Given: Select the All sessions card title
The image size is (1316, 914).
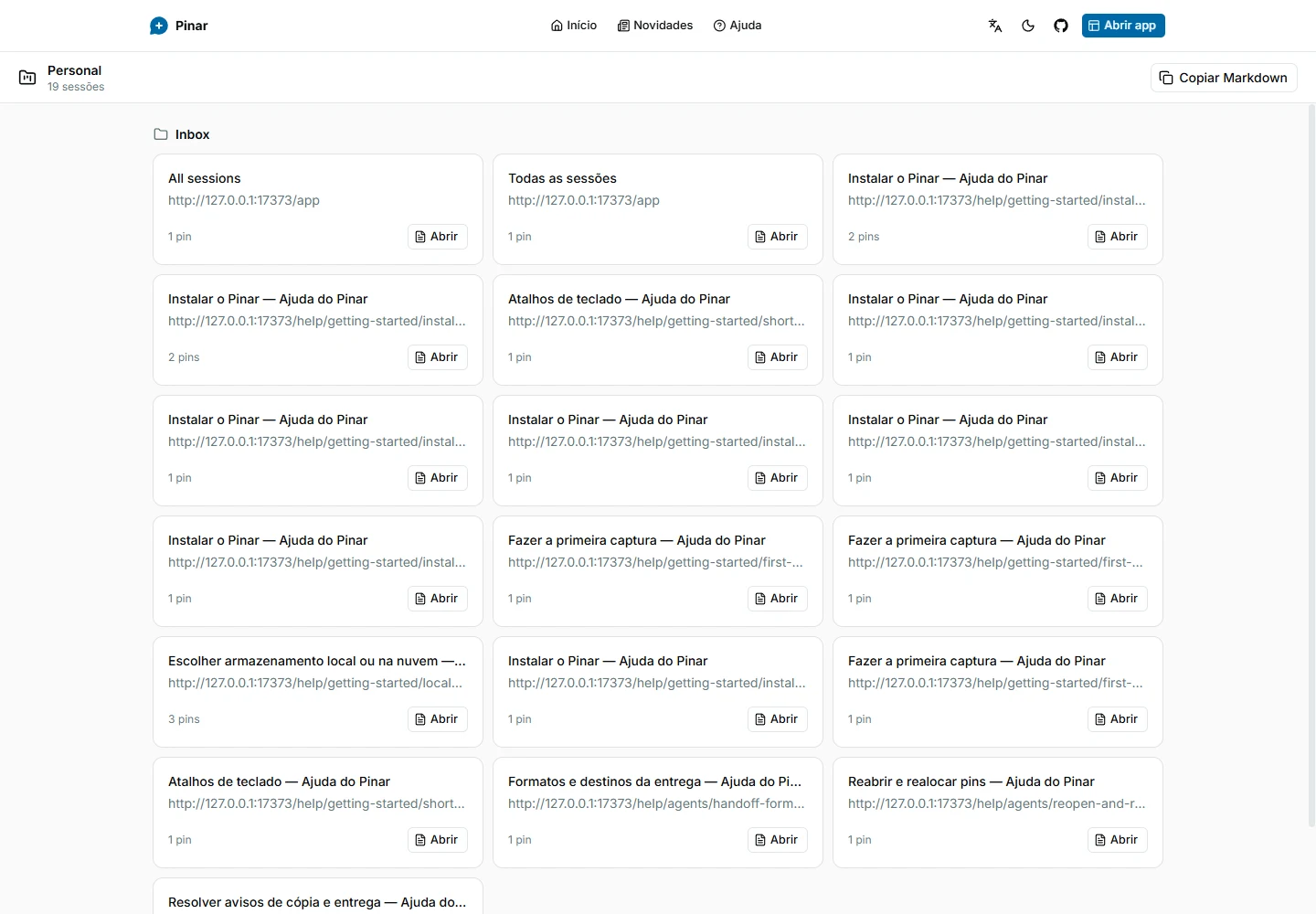Looking at the screenshot, I should [205, 178].
